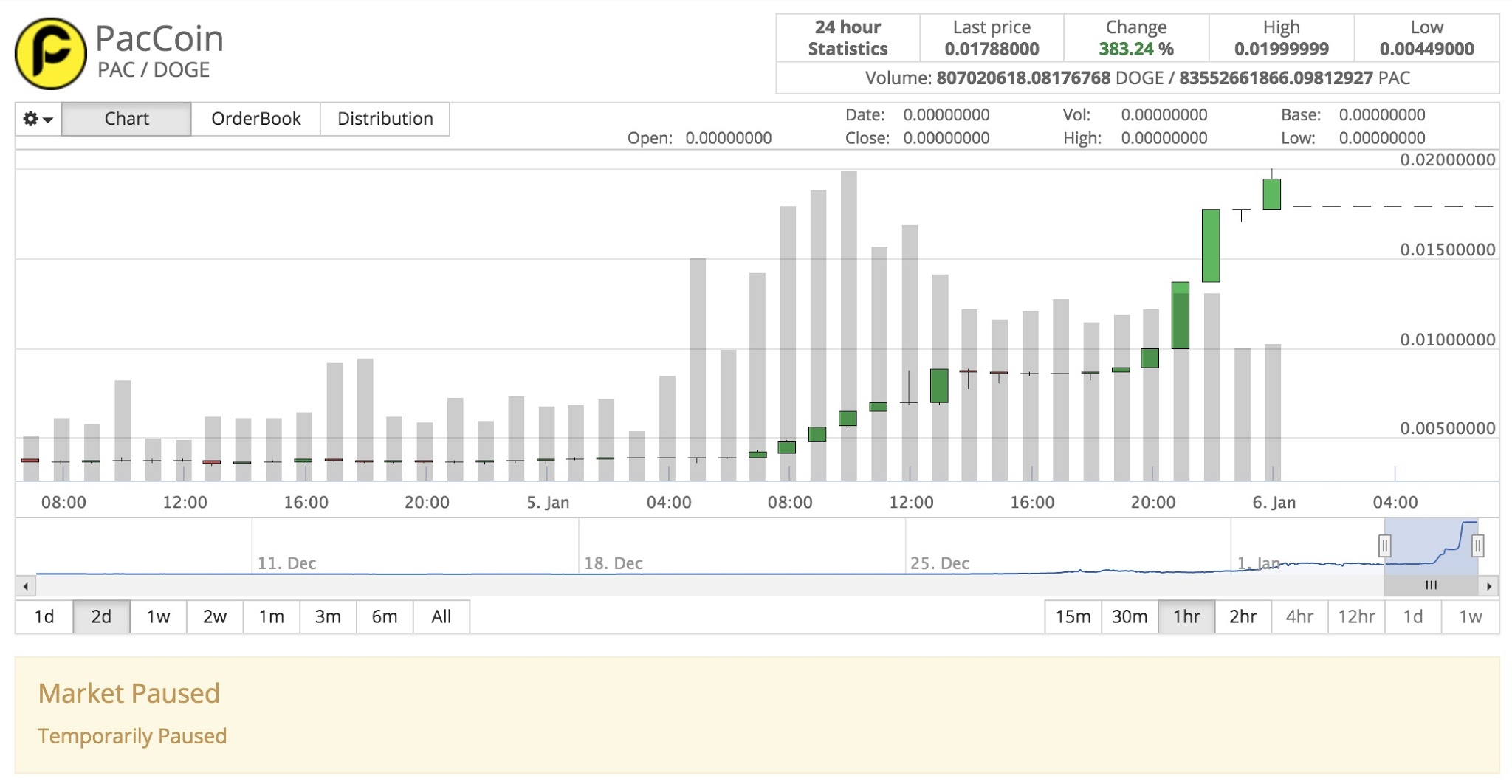Click the DOGE volume figure
The image size is (1512, 784).
1023,78
